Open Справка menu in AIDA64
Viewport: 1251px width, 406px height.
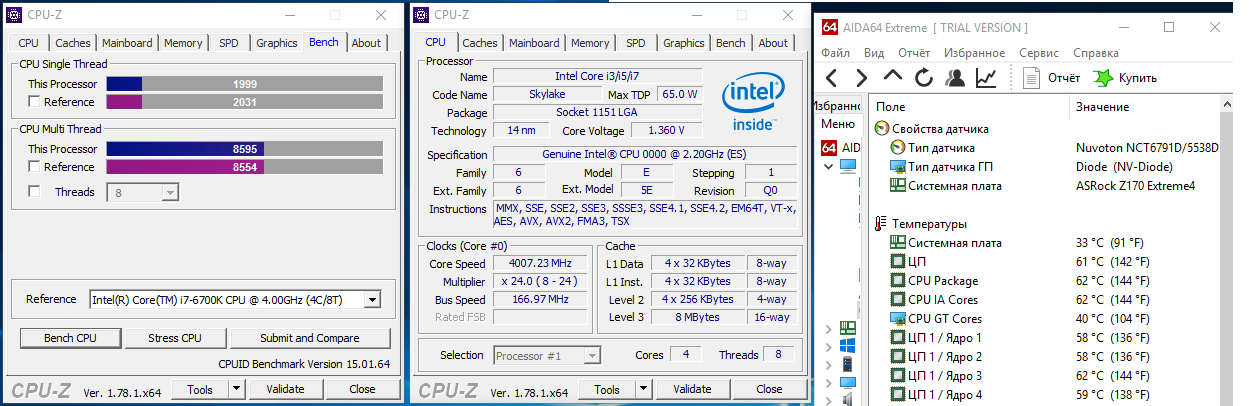(x=1096, y=53)
